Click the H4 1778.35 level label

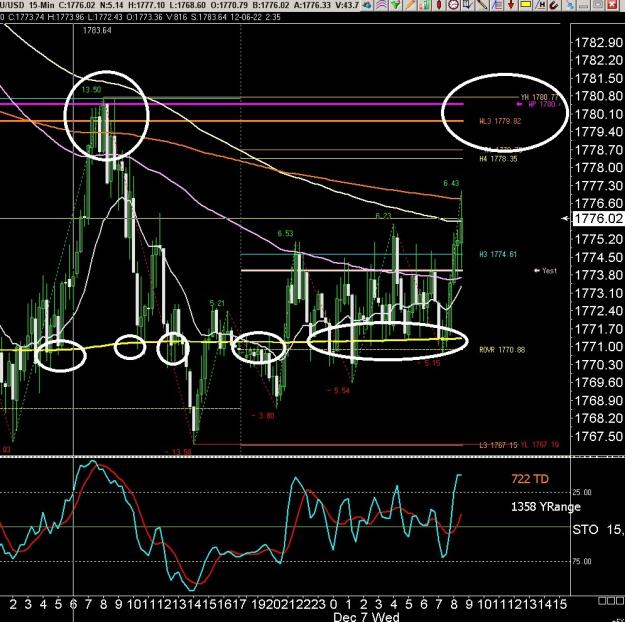pos(498,159)
